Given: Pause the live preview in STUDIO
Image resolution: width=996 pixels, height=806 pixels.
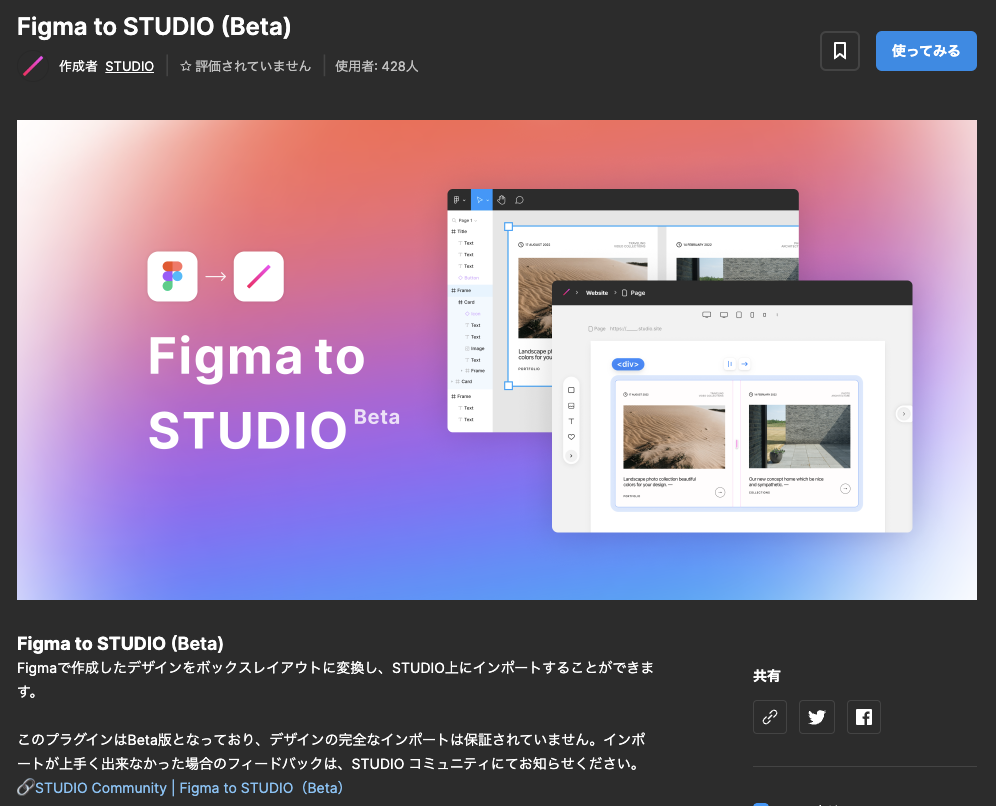Looking at the screenshot, I should click(730, 364).
